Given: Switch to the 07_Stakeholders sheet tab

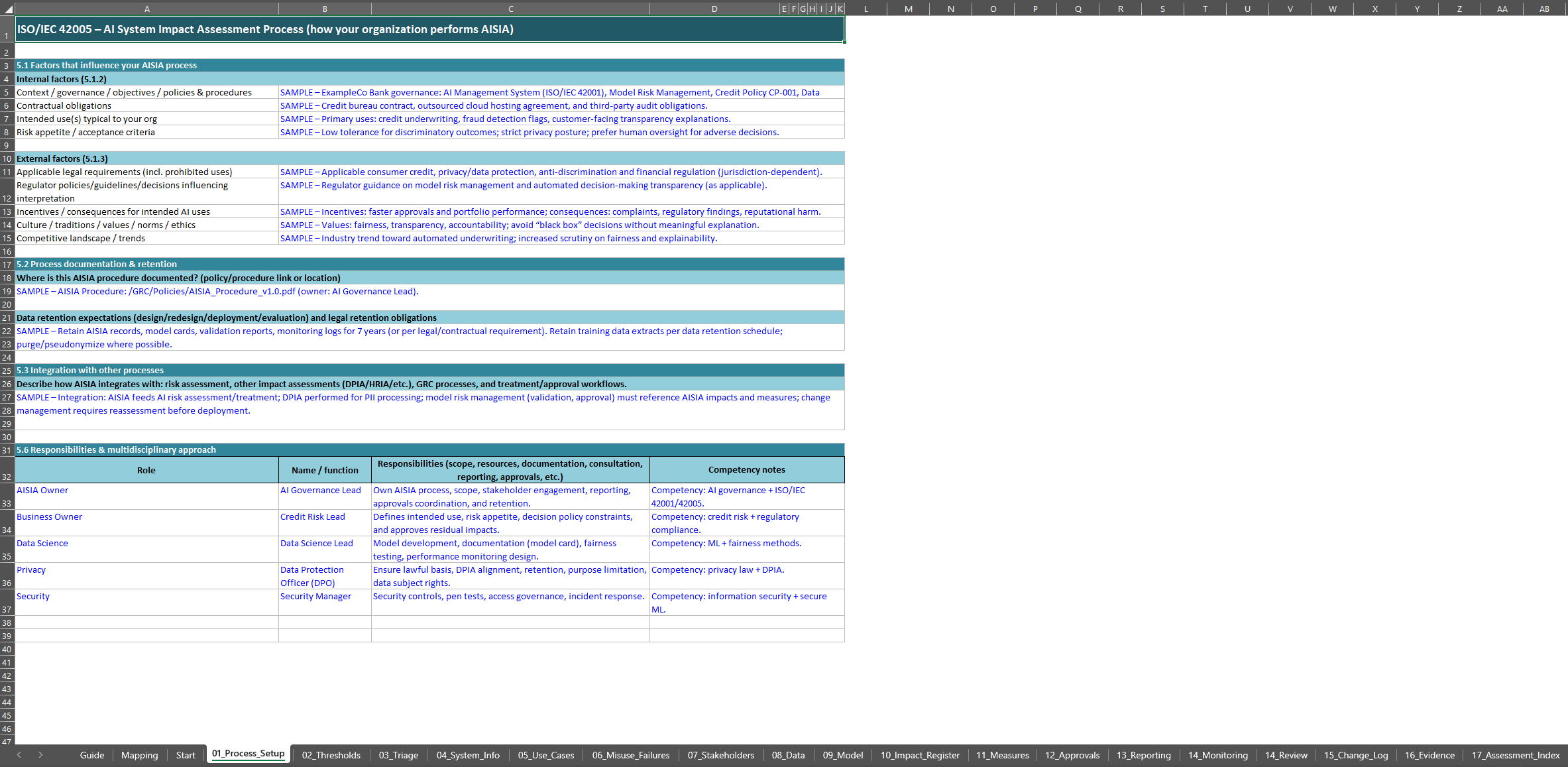Looking at the screenshot, I should [x=720, y=755].
